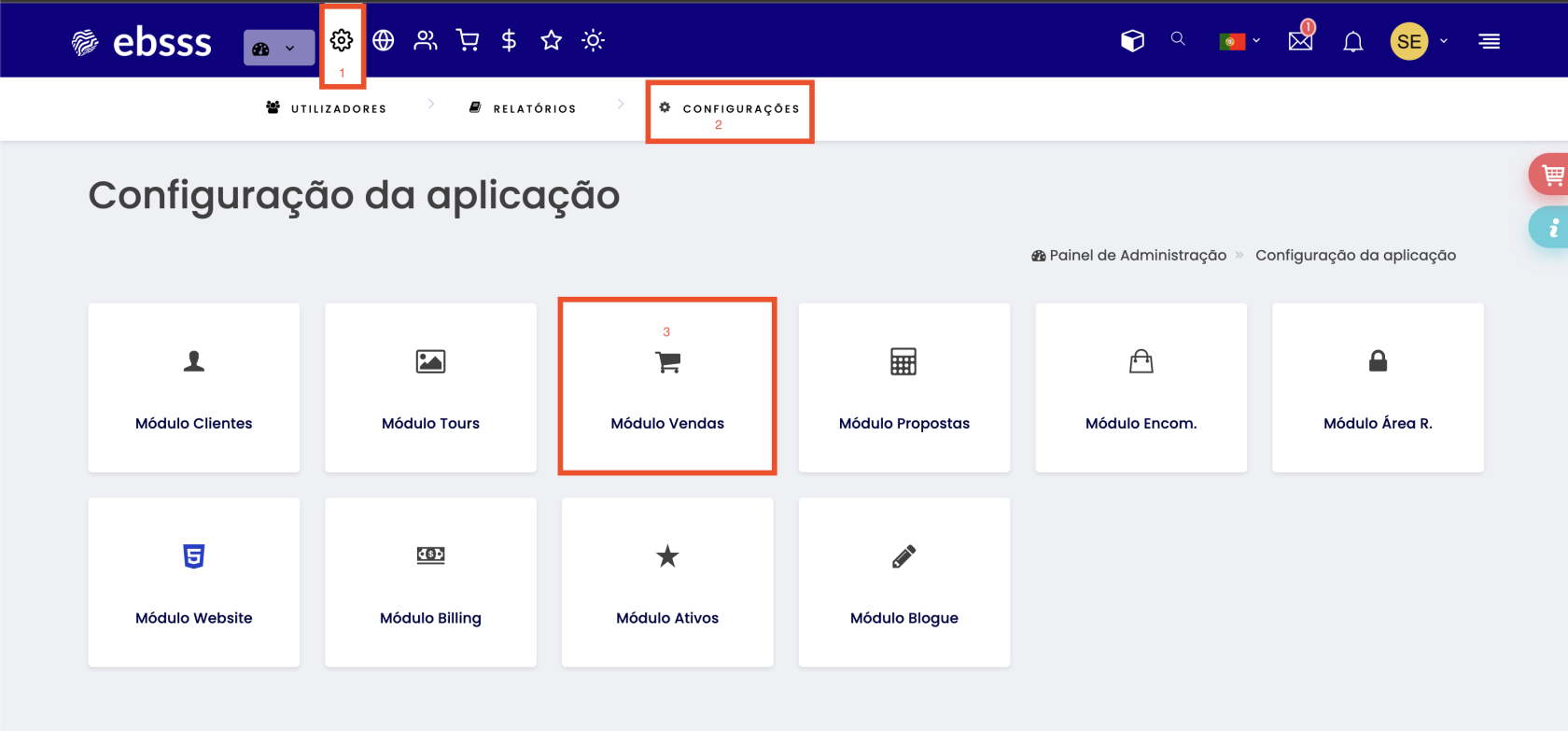The width and height of the screenshot is (1568, 731).
Task: Toggle the sun brightness icon
Action: (x=594, y=40)
